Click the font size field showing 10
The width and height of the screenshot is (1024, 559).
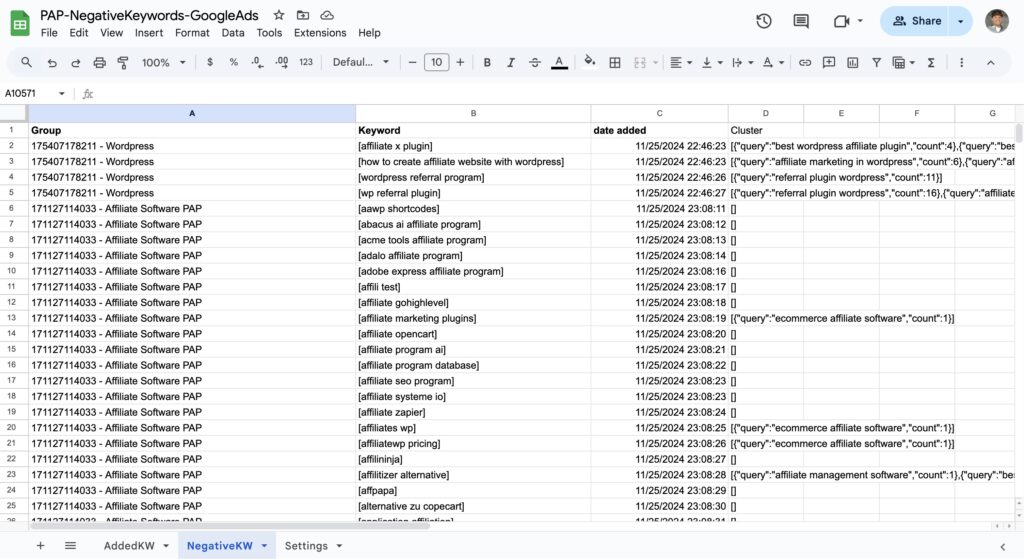436,62
